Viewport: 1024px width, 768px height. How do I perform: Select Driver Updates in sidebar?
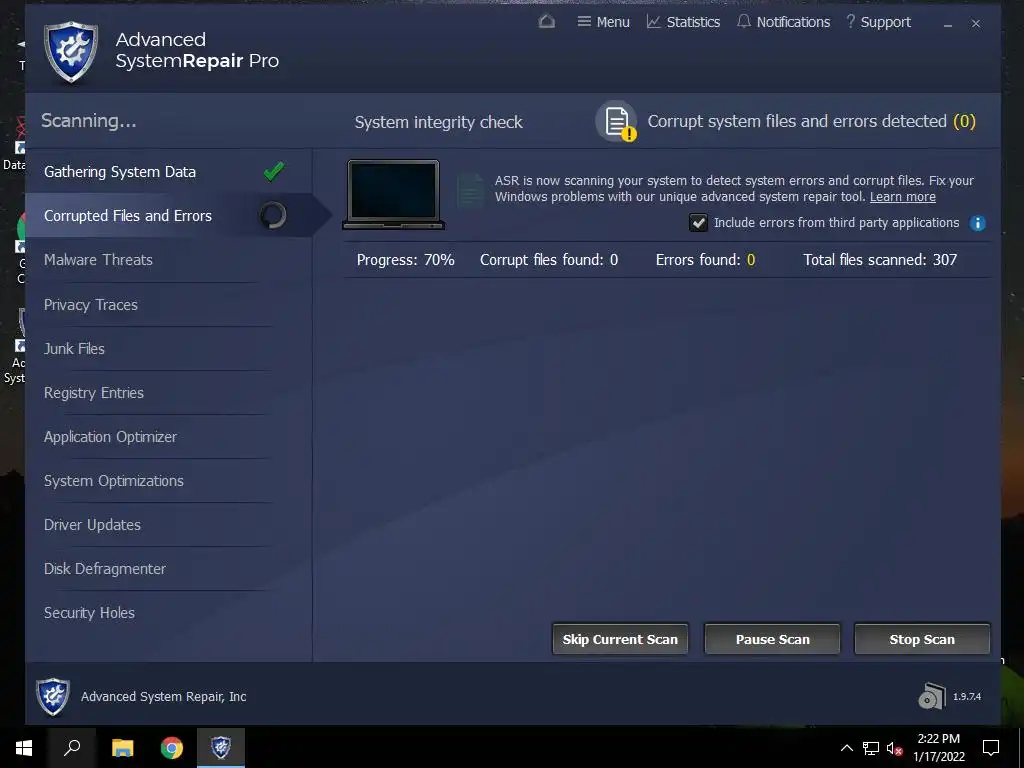[92, 525]
